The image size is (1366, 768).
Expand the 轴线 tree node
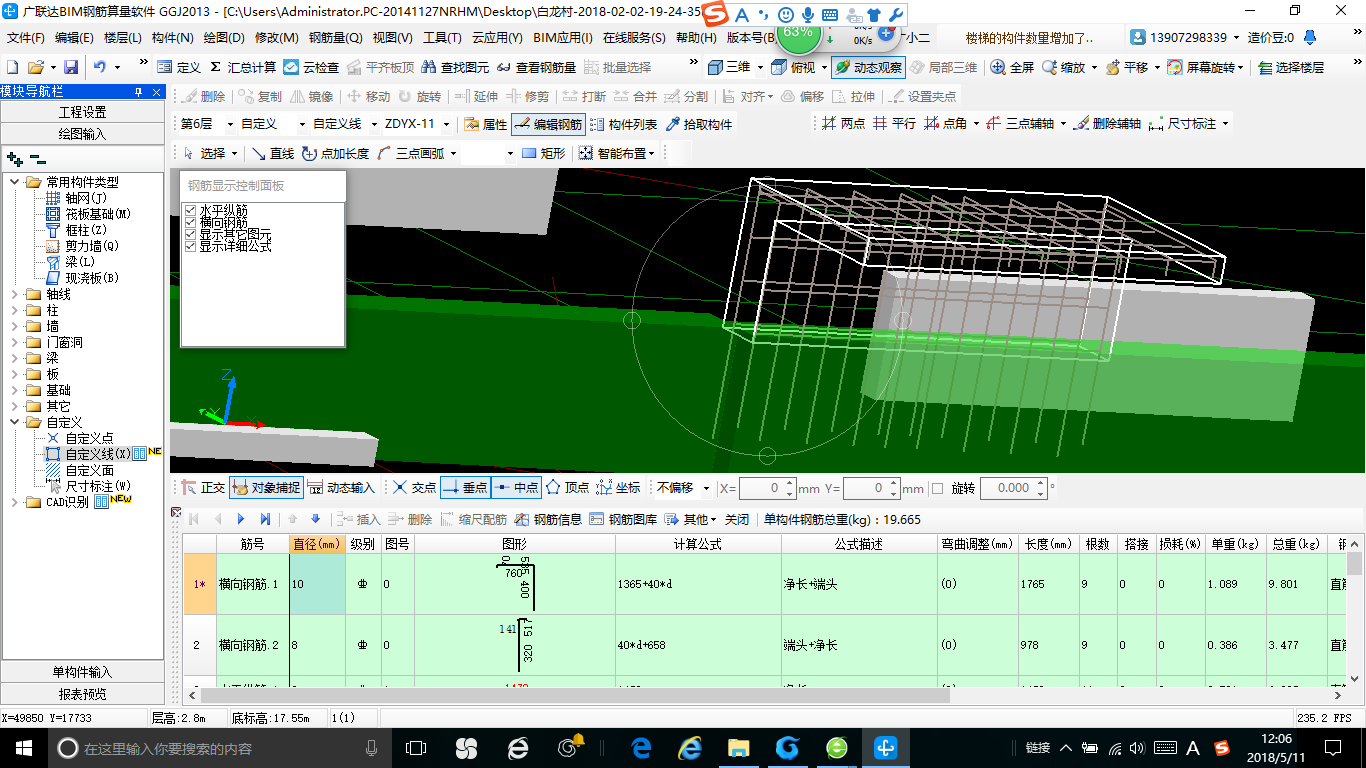click(15, 294)
